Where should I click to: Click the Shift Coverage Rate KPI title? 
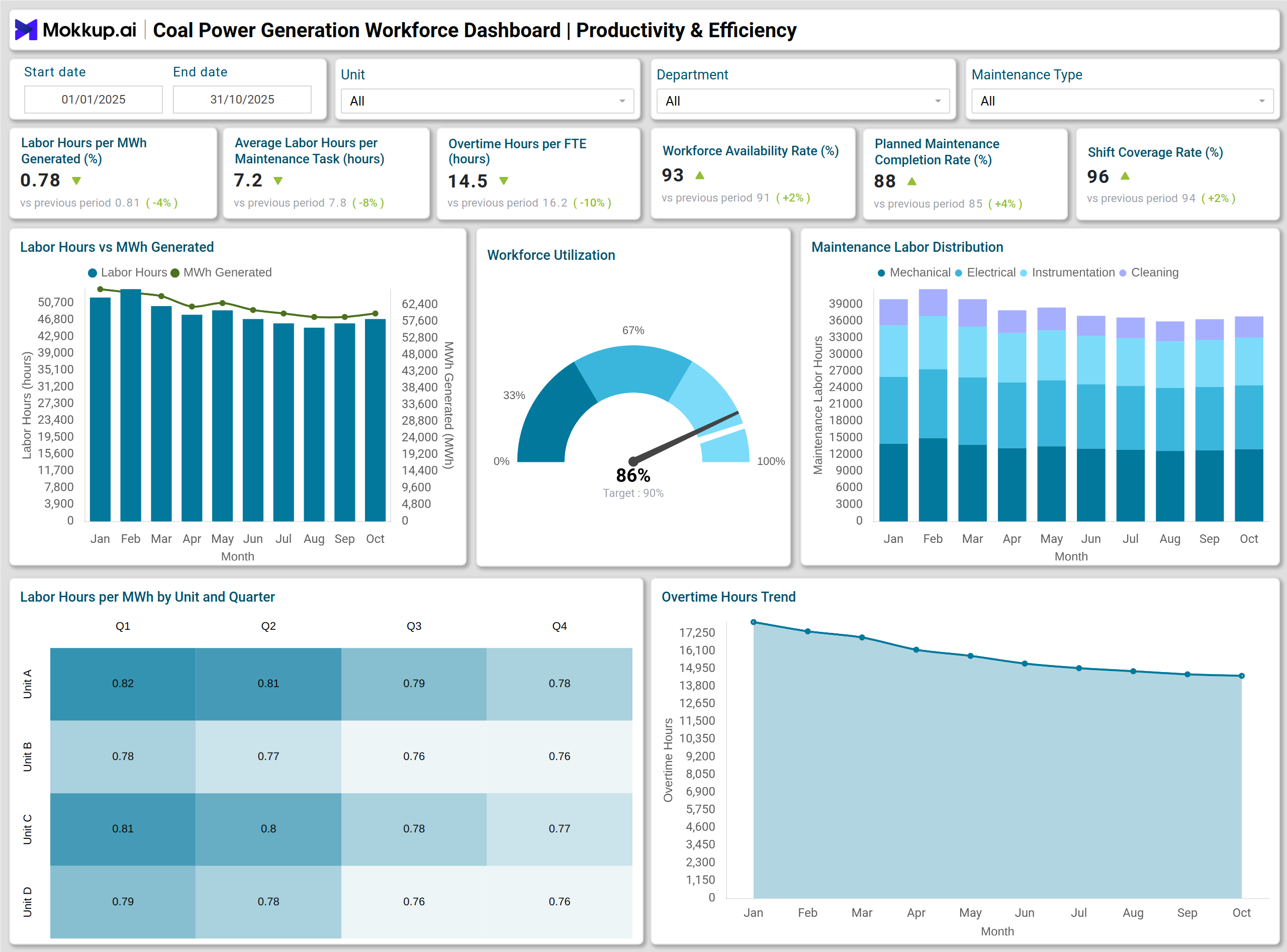(x=1155, y=153)
